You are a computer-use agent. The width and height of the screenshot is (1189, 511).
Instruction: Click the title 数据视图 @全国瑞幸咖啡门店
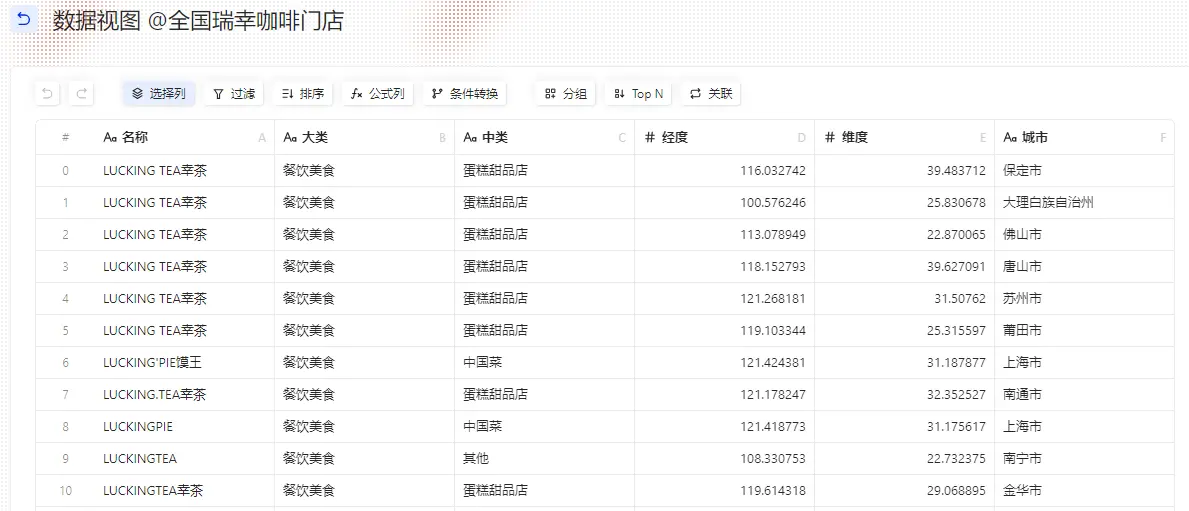coord(199,20)
